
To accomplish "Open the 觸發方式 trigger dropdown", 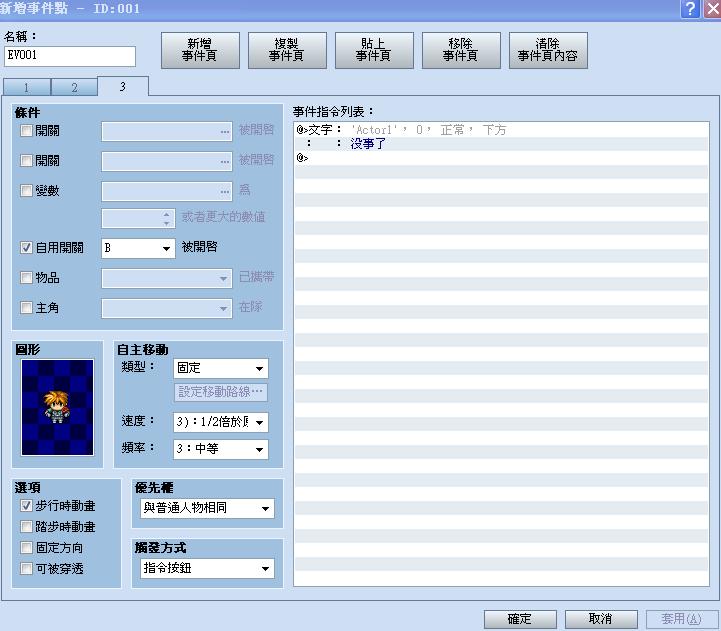I will pyautogui.click(x=207, y=568).
